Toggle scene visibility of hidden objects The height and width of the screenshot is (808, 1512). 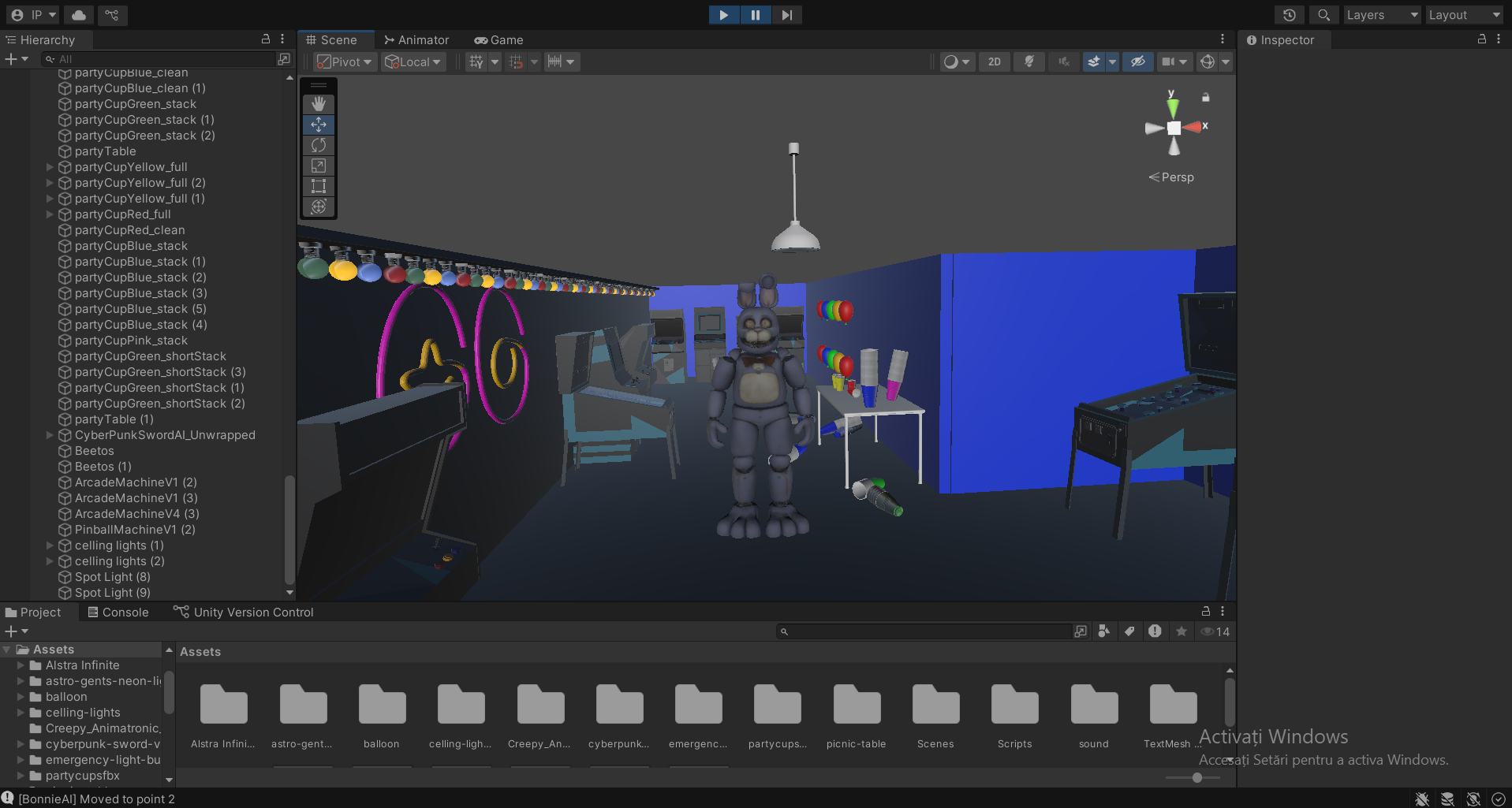click(x=1137, y=61)
